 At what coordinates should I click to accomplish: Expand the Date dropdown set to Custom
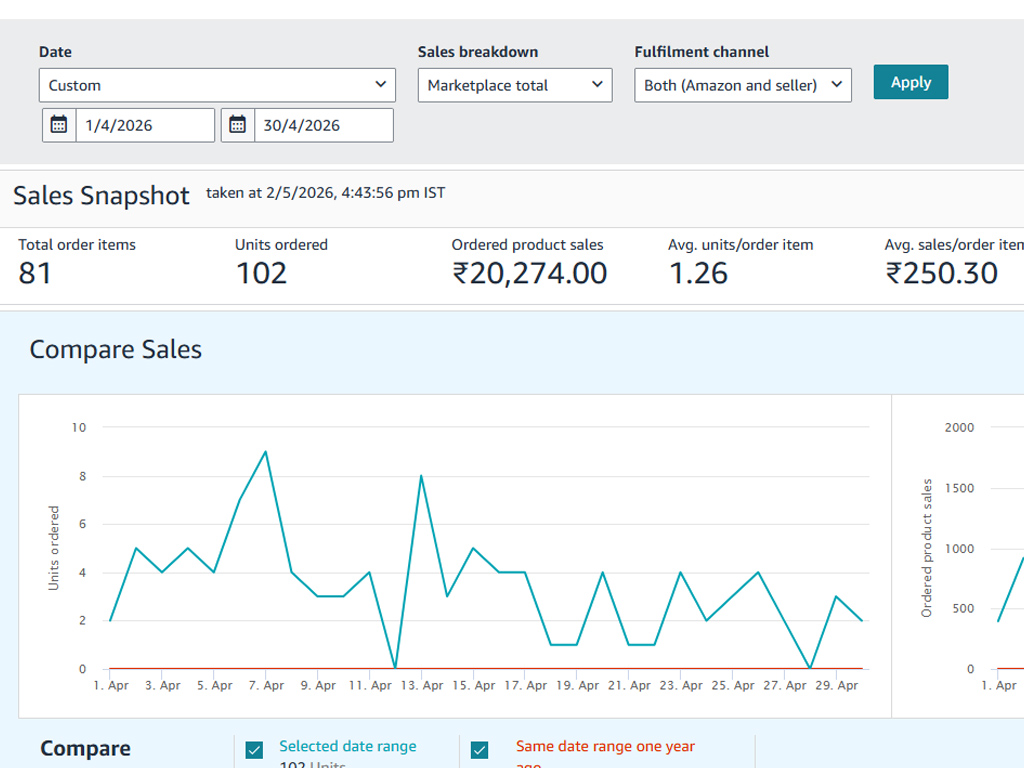tap(217, 85)
